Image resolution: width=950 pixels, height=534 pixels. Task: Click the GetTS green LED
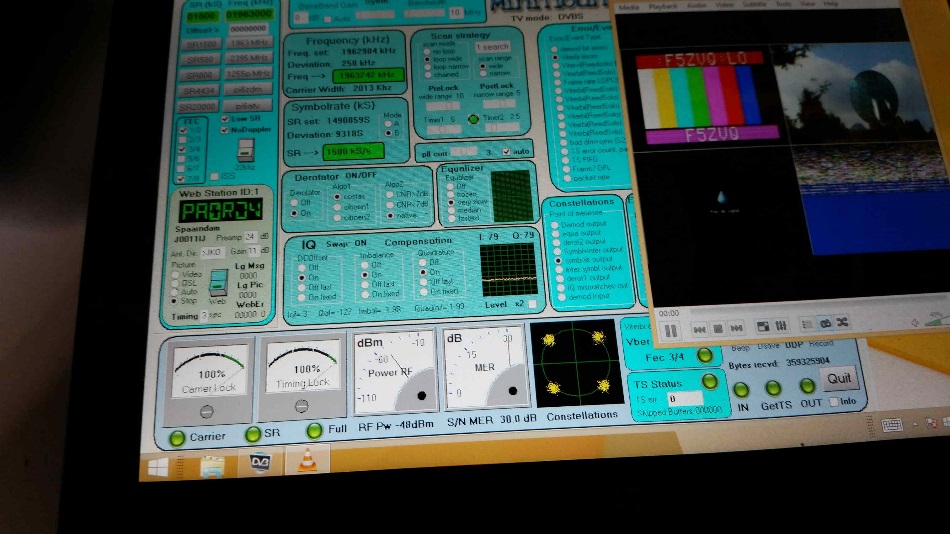772,387
